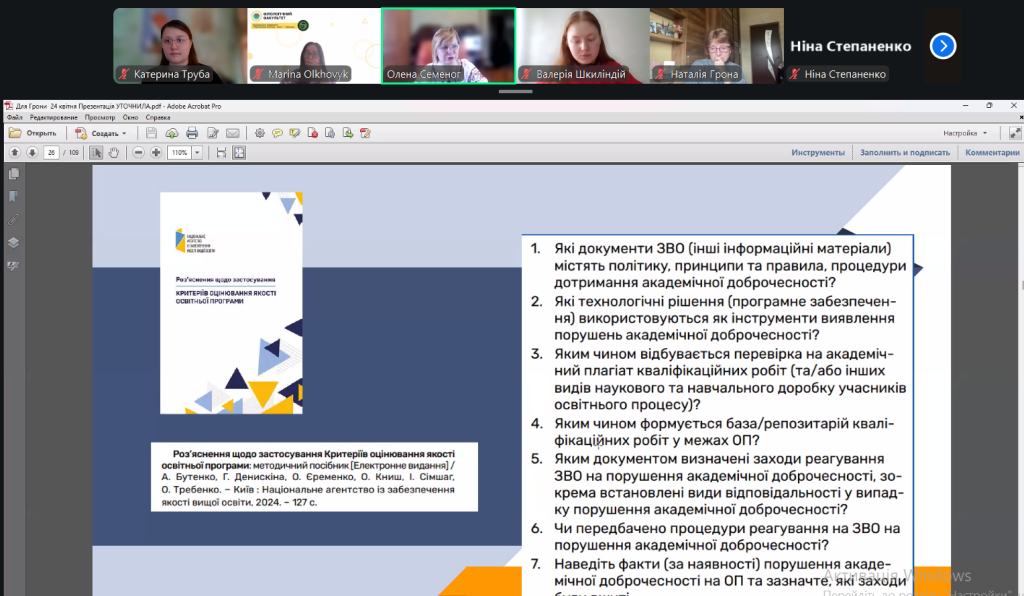The width and height of the screenshot is (1024, 596).
Task: Open the Файл menu
Action: [14, 117]
